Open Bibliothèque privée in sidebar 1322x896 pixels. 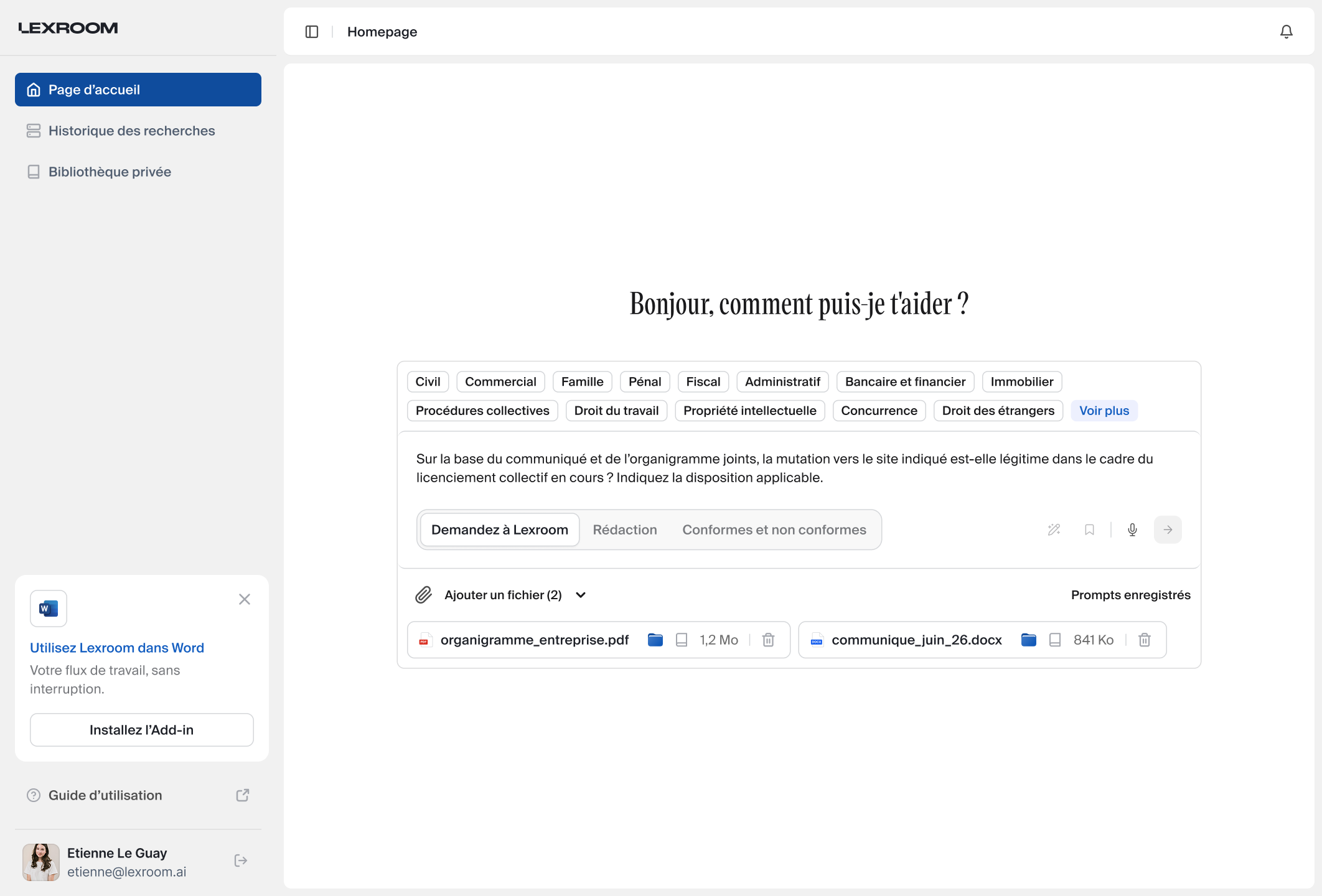pos(138,172)
